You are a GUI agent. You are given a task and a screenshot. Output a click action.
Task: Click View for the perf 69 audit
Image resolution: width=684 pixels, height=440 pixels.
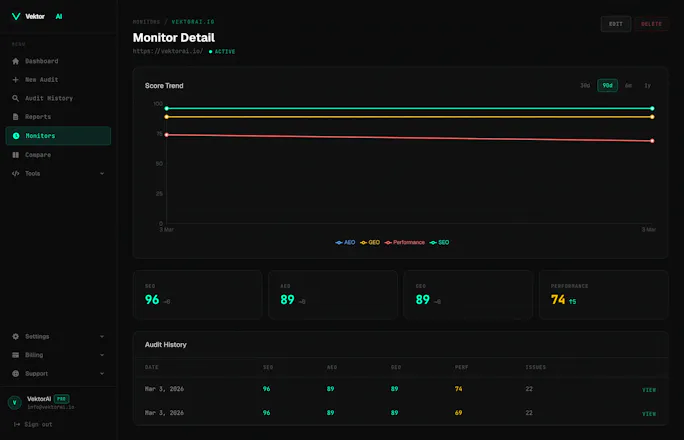[x=649, y=414]
